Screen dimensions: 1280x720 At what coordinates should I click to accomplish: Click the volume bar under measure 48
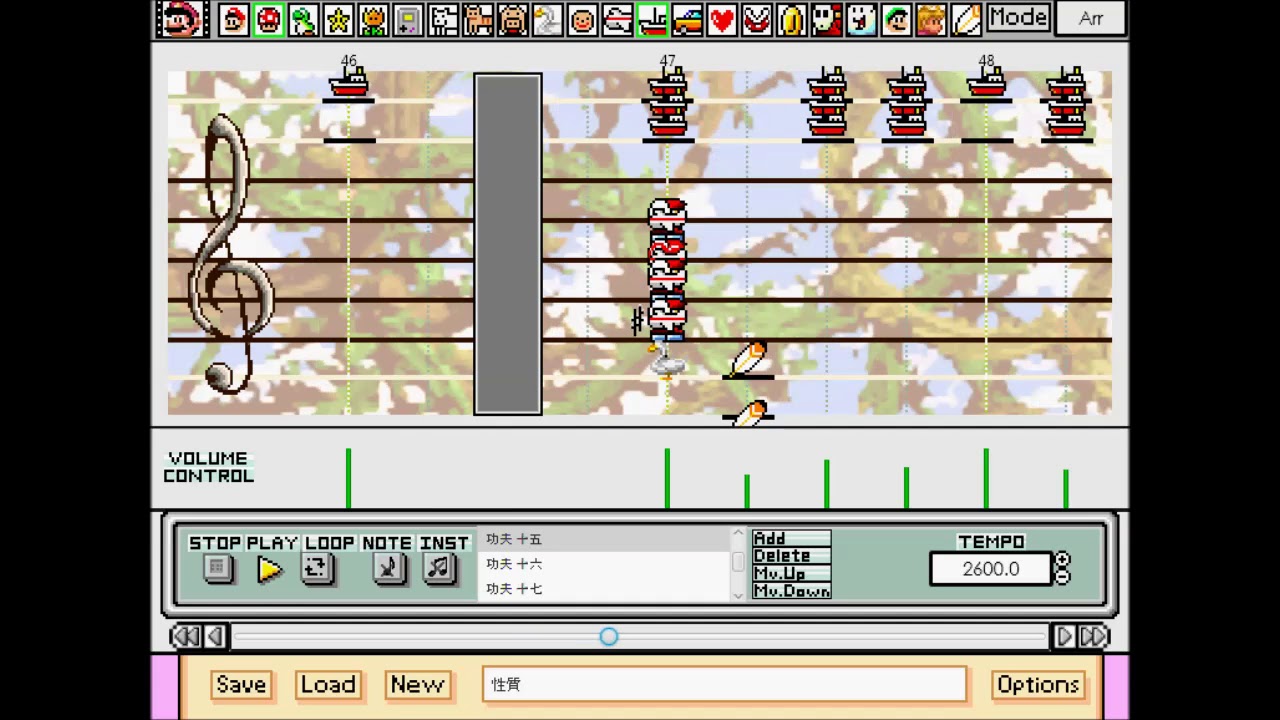tap(986, 478)
